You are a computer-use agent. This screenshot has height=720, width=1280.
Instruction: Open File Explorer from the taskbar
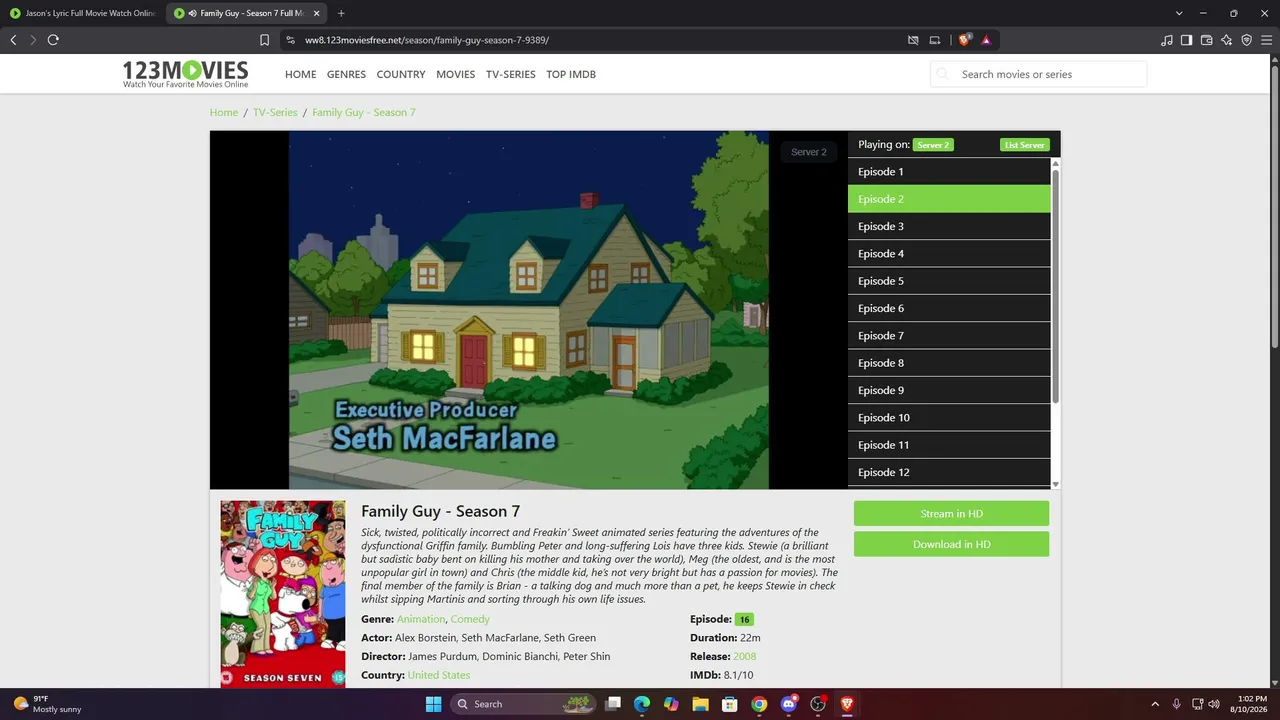tap(701, 704)
